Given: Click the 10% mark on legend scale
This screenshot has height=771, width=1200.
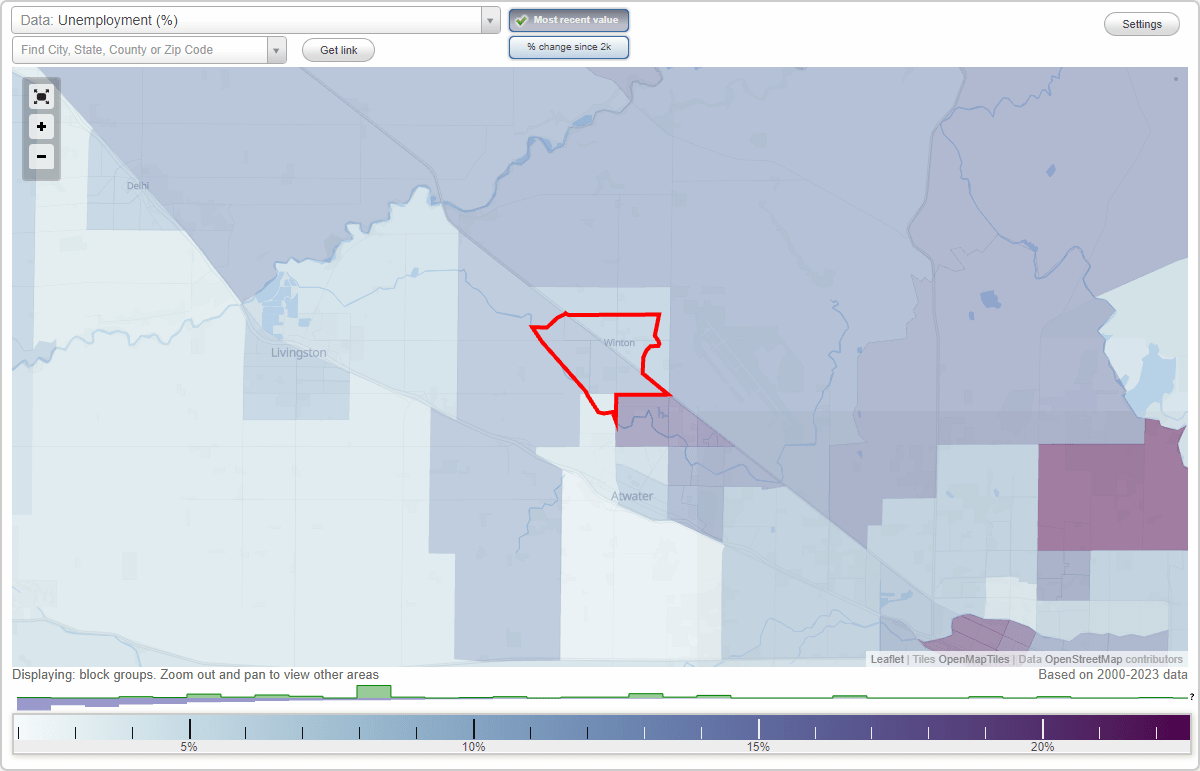Looking at the screenshot, I should click(x=473, y=746).
